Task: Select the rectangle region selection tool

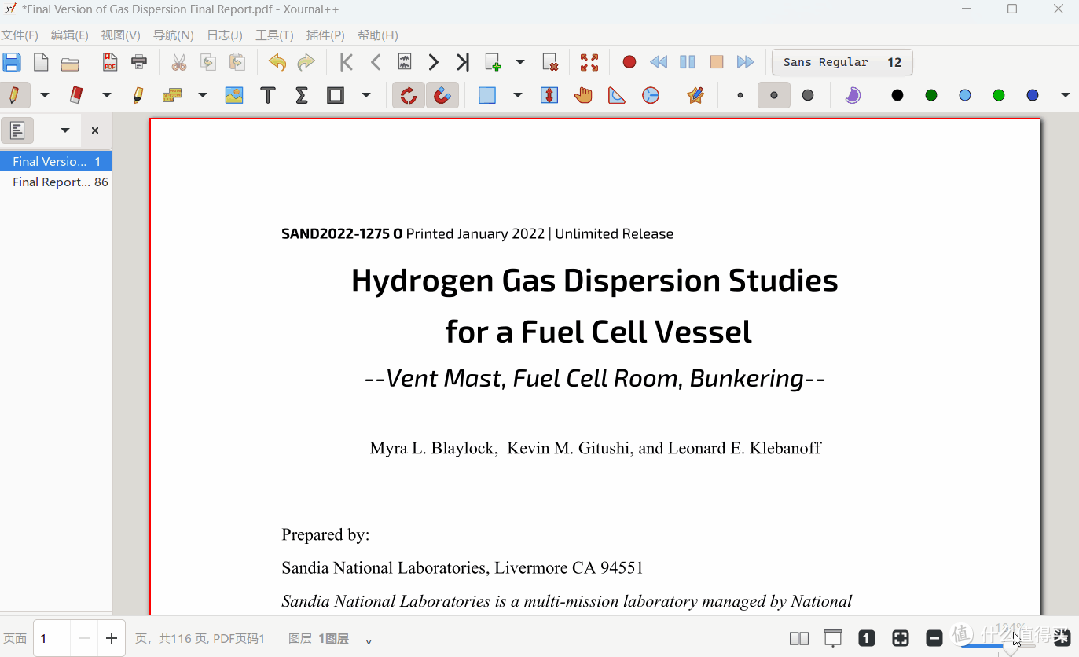Action: pyautogui.click(x=487, y=95)
